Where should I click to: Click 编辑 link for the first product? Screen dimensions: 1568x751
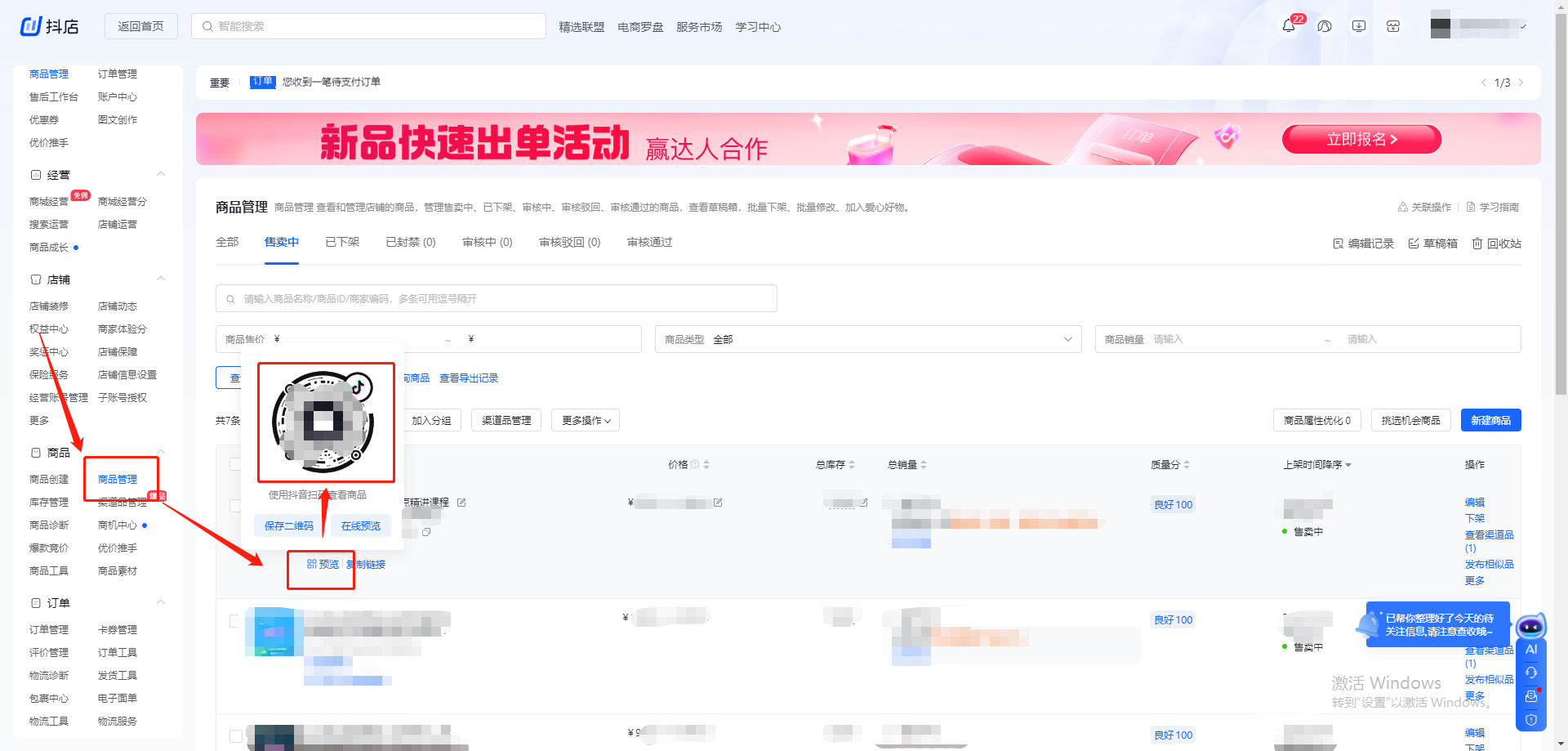coord(1475,503)
